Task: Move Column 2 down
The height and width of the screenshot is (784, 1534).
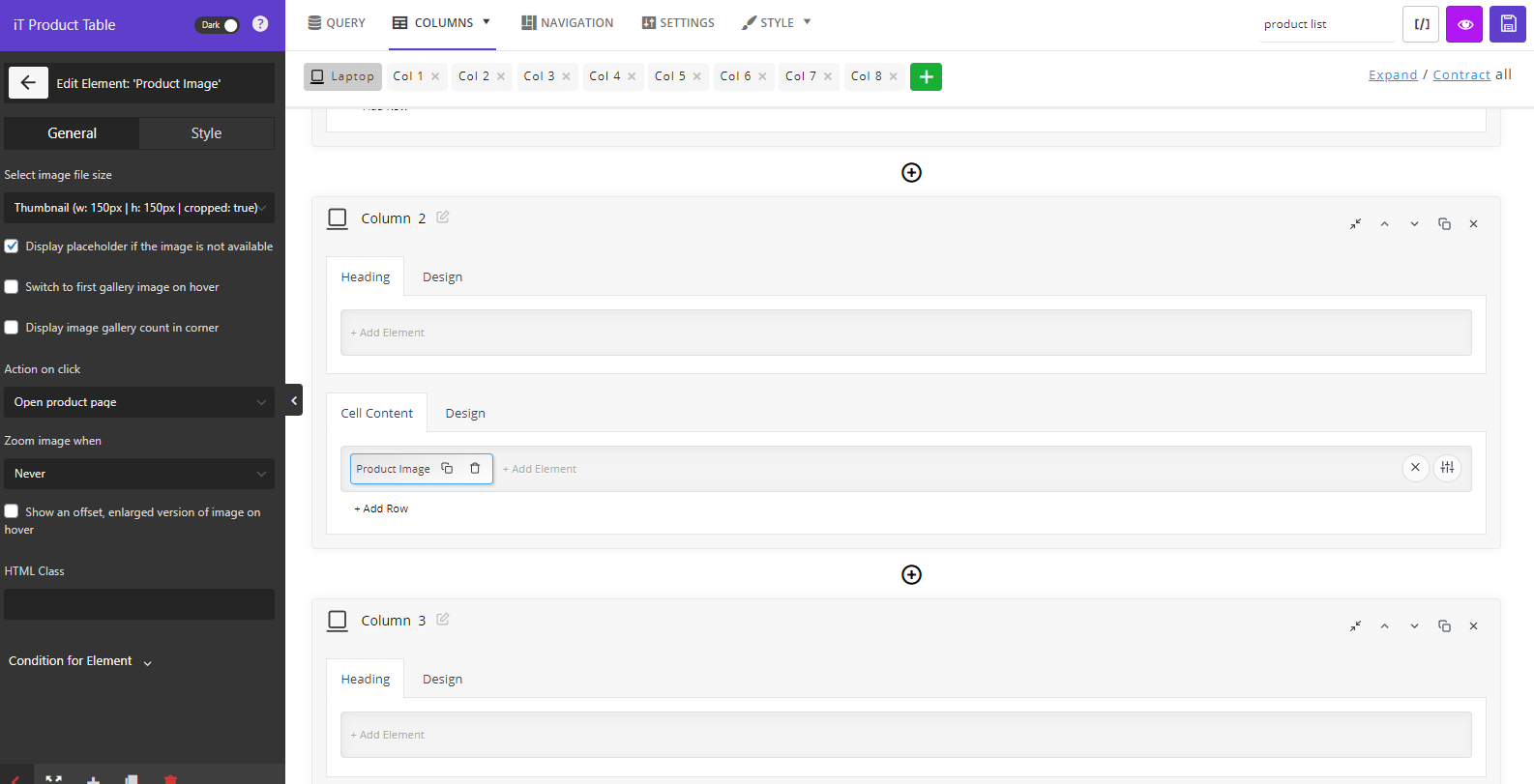Action: coord(1414,223)
